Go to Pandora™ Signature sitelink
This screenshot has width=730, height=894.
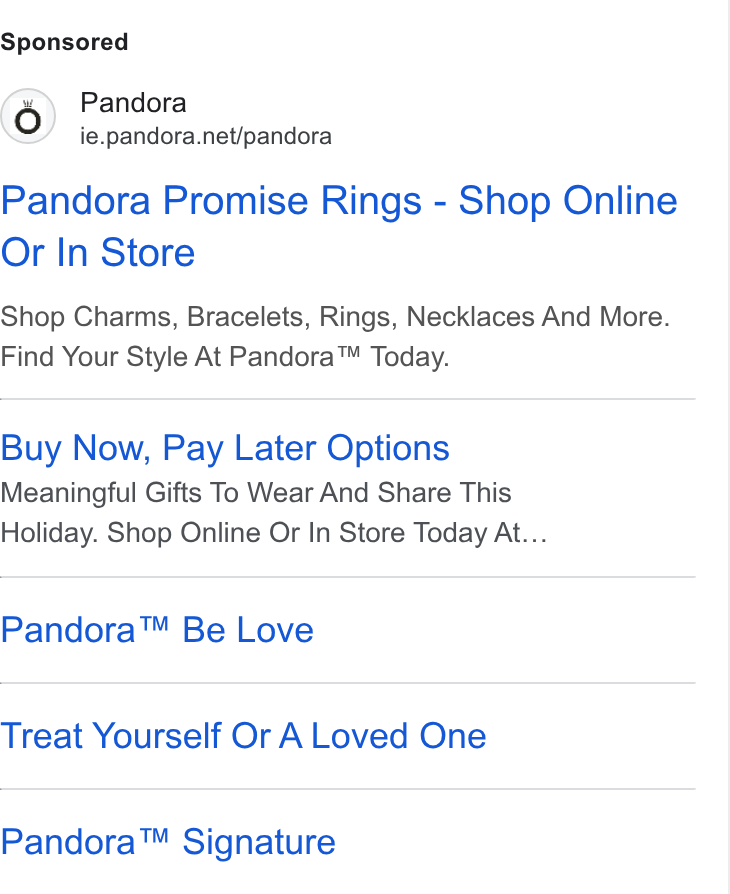(x=168, y=842)
